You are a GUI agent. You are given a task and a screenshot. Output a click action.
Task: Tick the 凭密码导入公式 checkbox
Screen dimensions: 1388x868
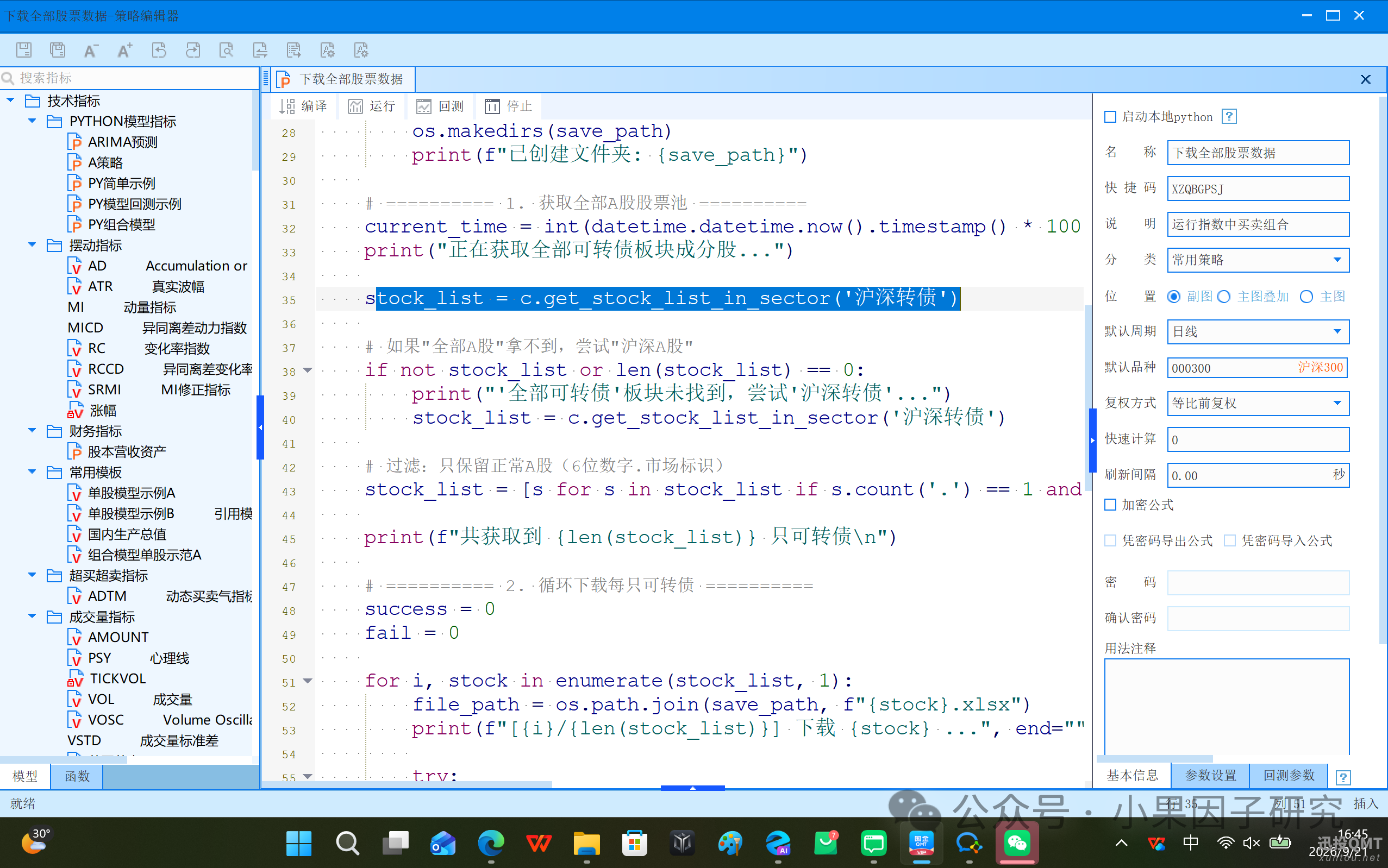[1230, 540]
